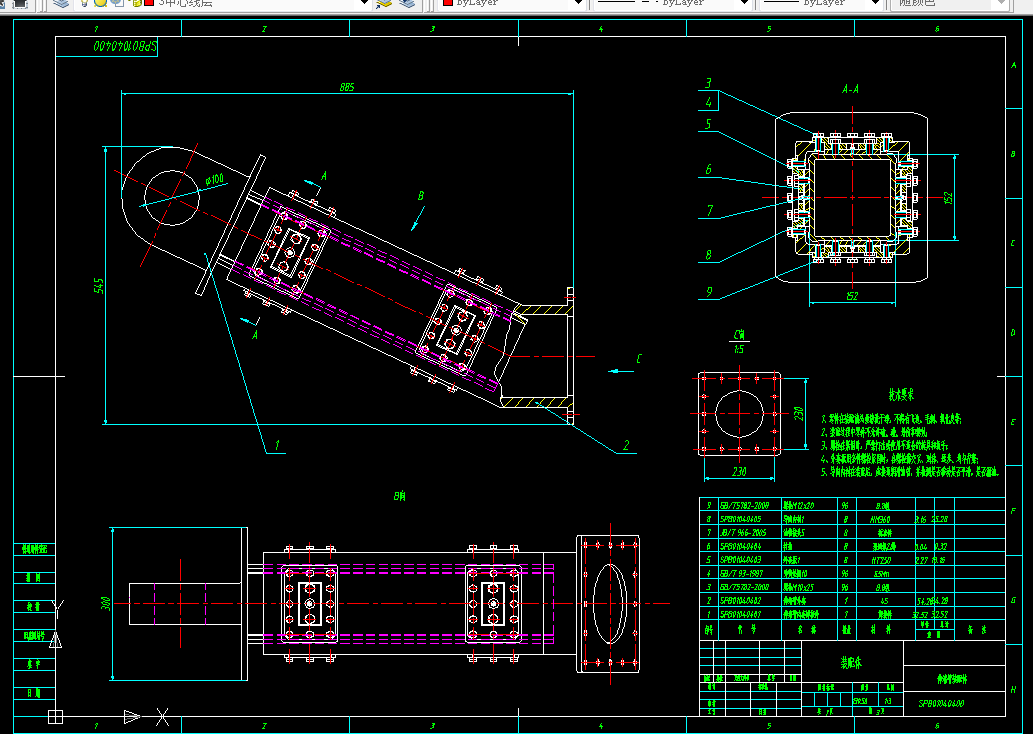Select balloon number 6 near section A-A
Image resolution: width=1033 pixels, height=734 pixels.
[x=708, y=169]
